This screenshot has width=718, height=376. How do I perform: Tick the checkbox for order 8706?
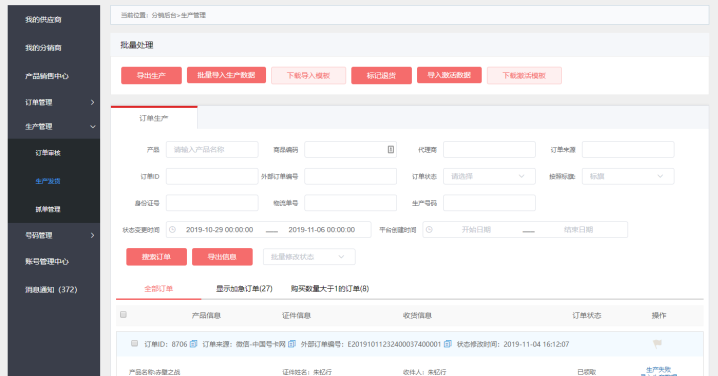[134, 343]
